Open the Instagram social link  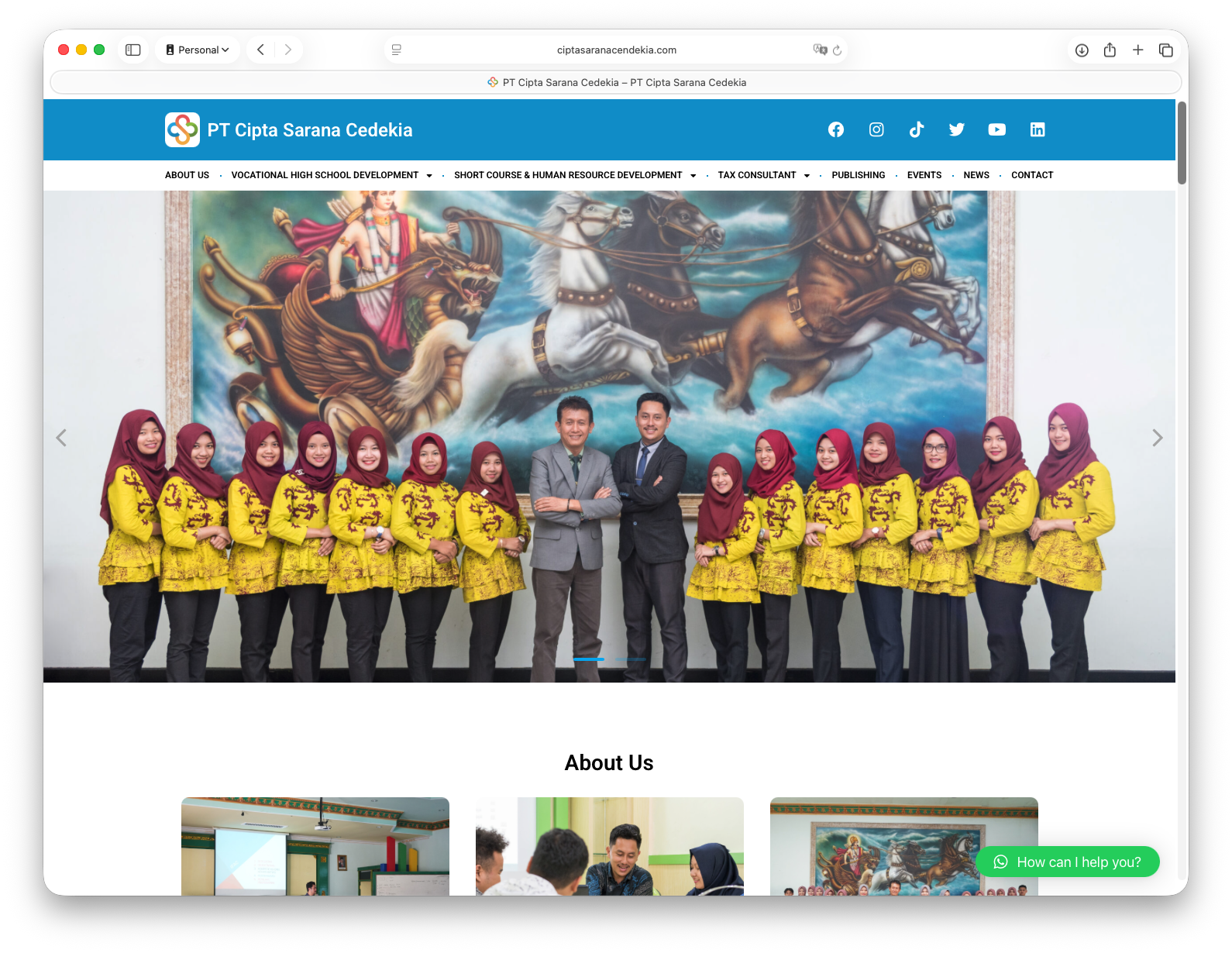876,129
